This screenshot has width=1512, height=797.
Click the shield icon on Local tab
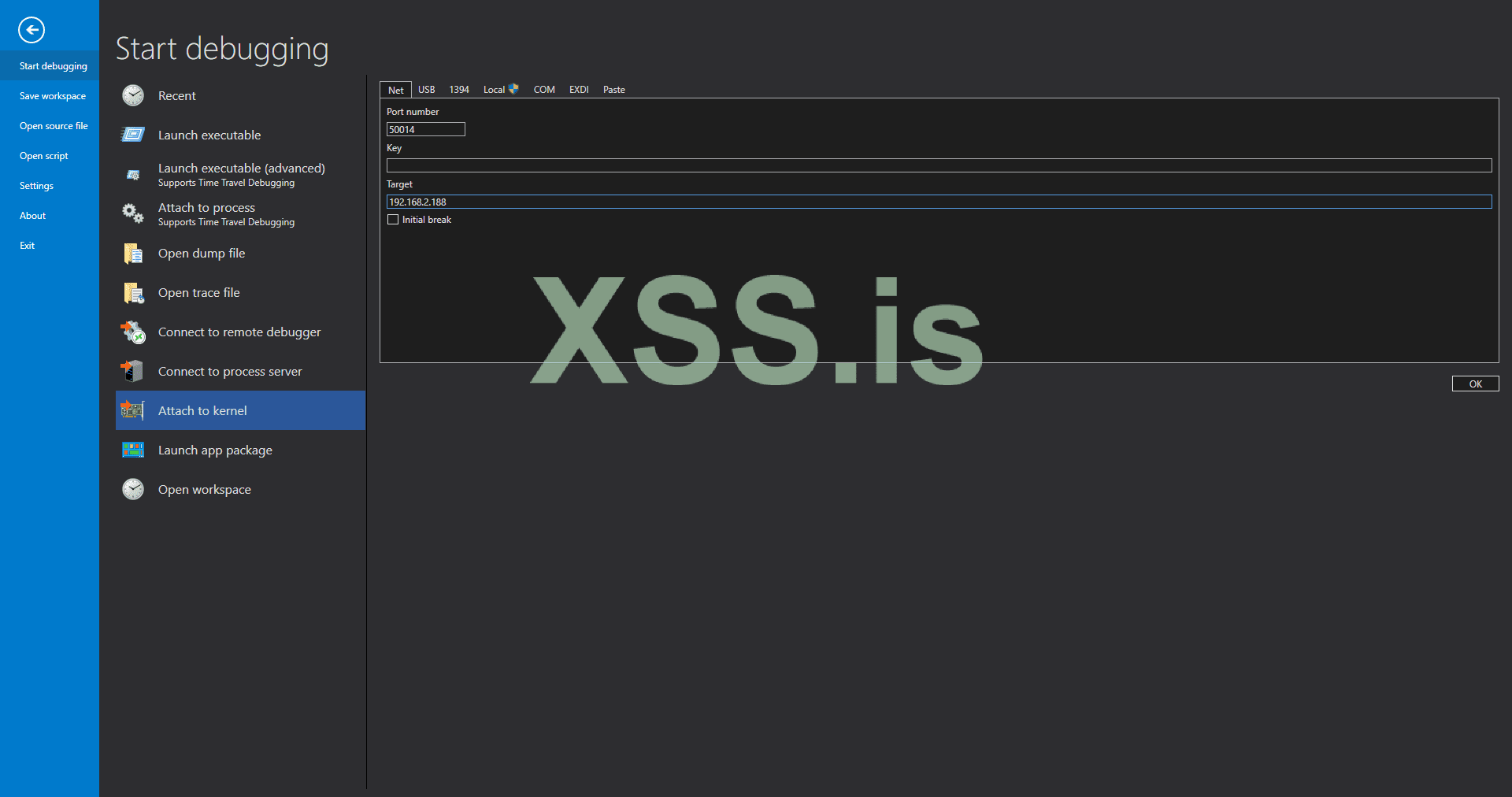coord(513,89)
